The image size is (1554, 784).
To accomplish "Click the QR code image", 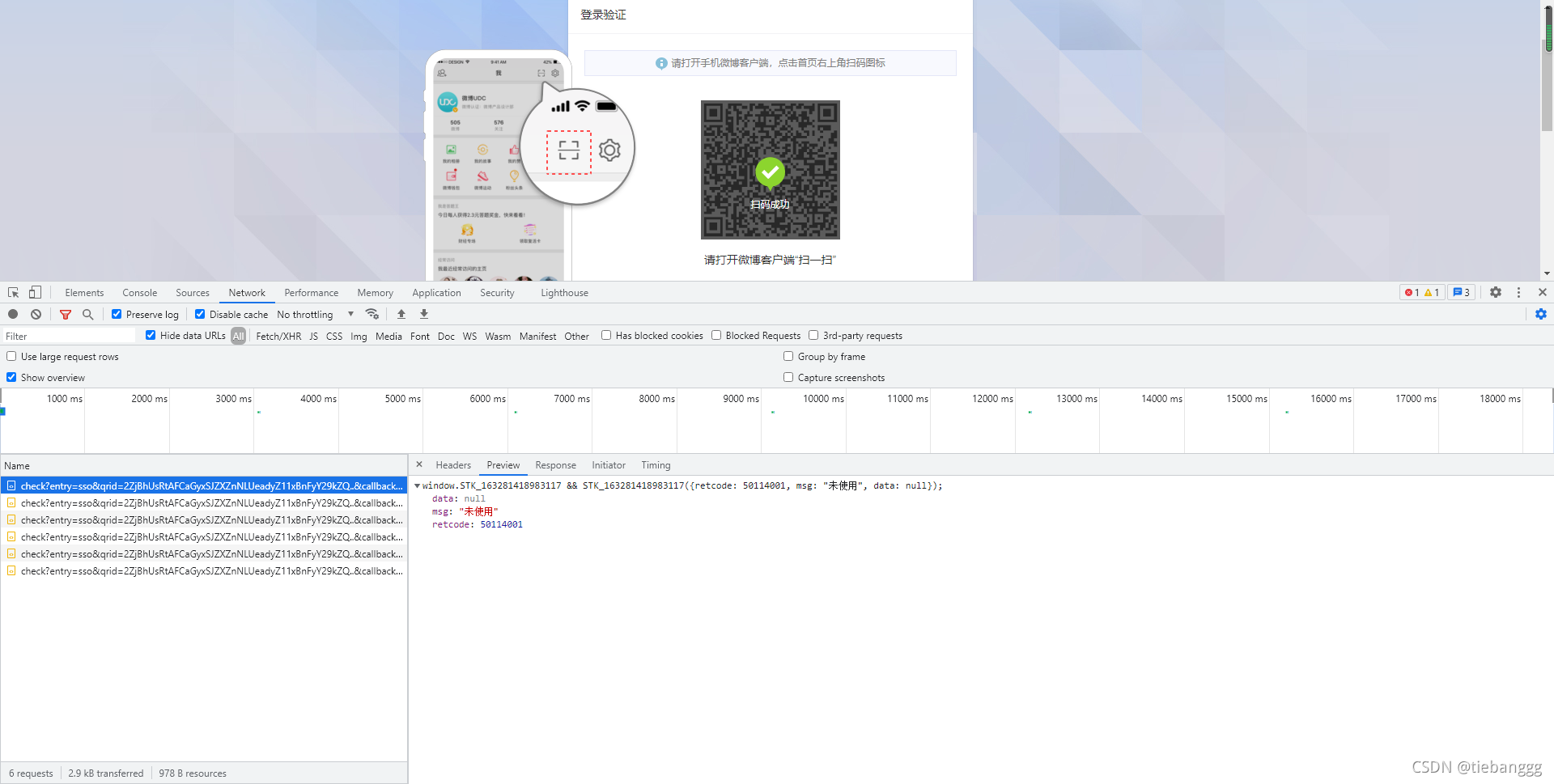I will click(771, 170).
